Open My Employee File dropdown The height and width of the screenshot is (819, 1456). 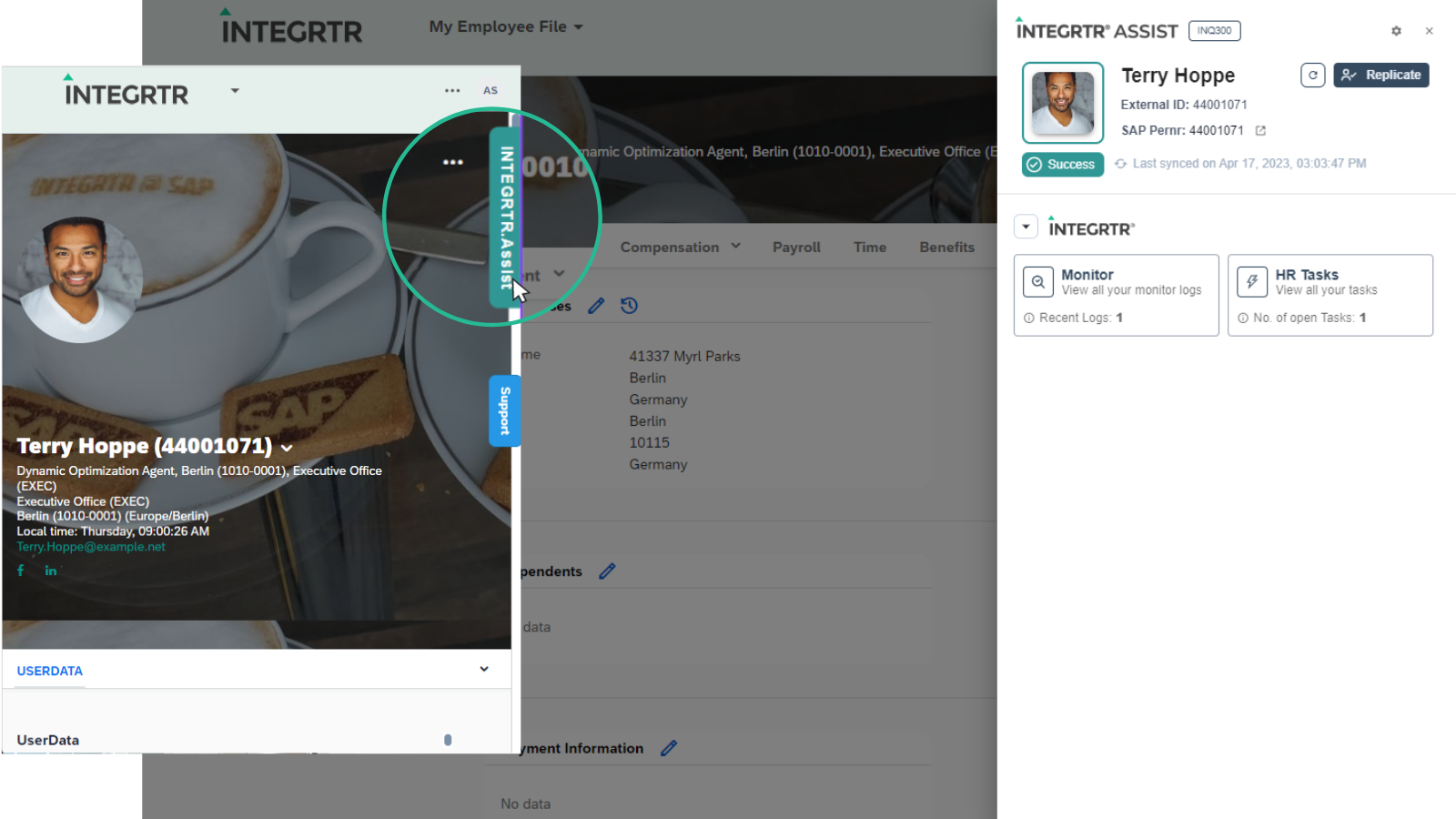point(506,27)
